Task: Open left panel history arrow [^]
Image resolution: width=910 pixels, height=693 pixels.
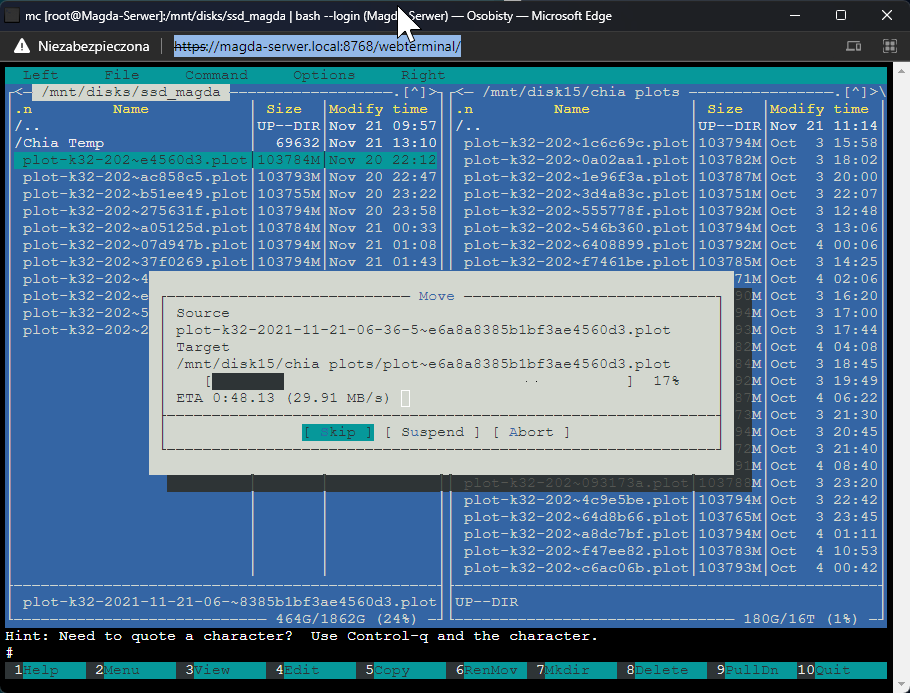Action: click(x=415, y=92)
